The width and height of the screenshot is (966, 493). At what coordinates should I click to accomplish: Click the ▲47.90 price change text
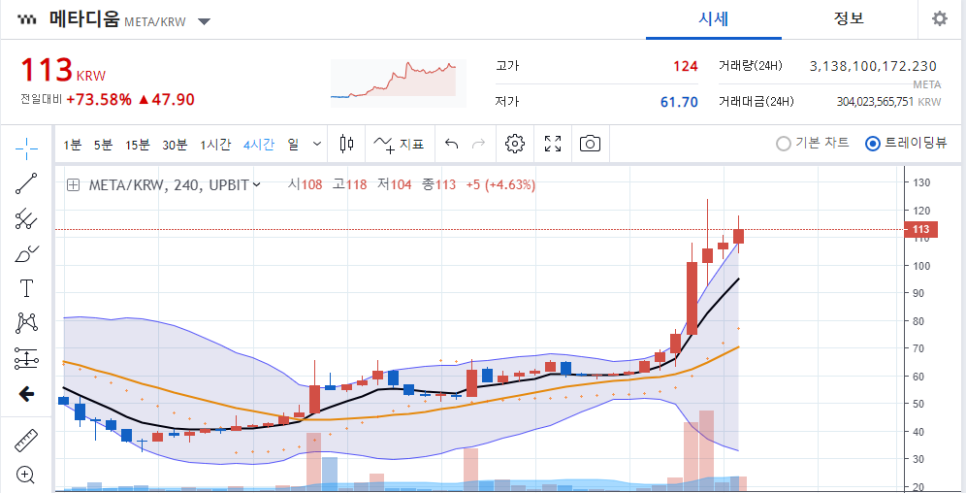(x=166, y=99)
